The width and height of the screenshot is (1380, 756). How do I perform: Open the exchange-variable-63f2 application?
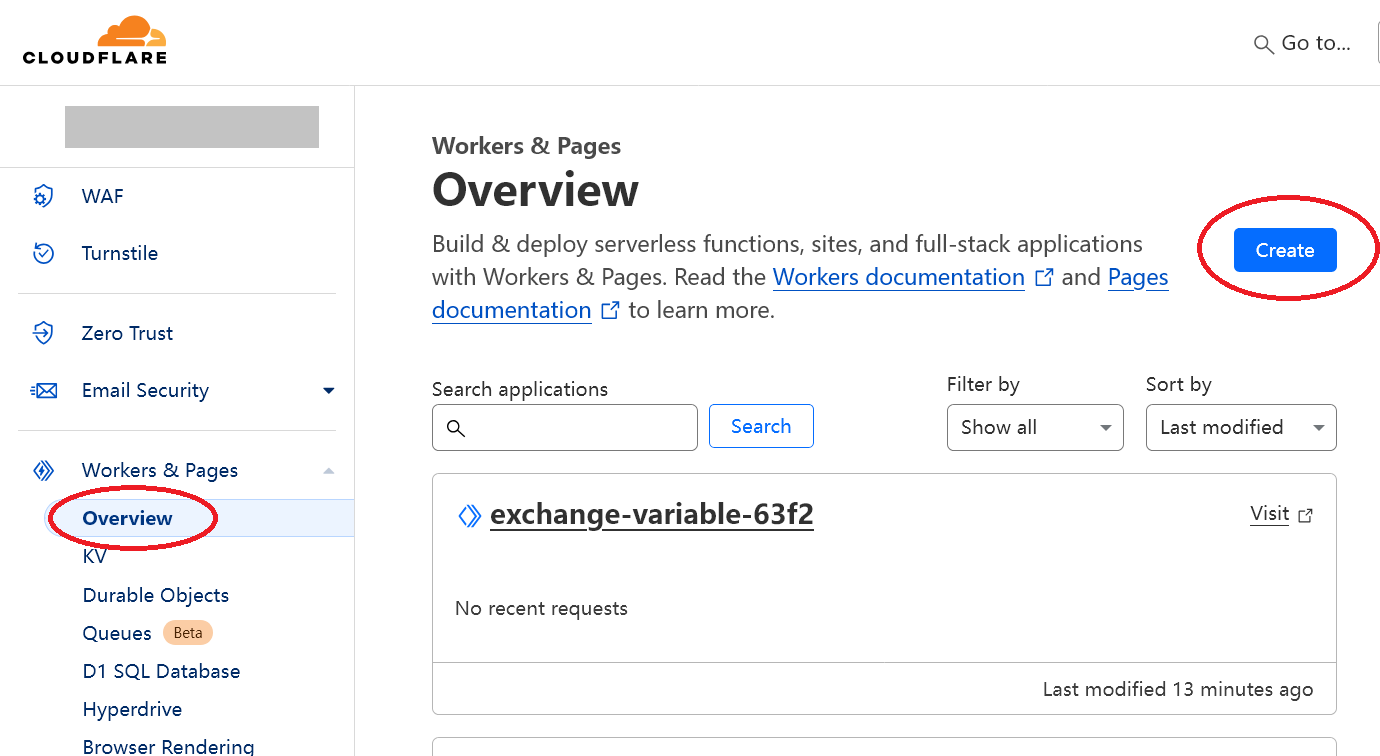click(652, 515)
